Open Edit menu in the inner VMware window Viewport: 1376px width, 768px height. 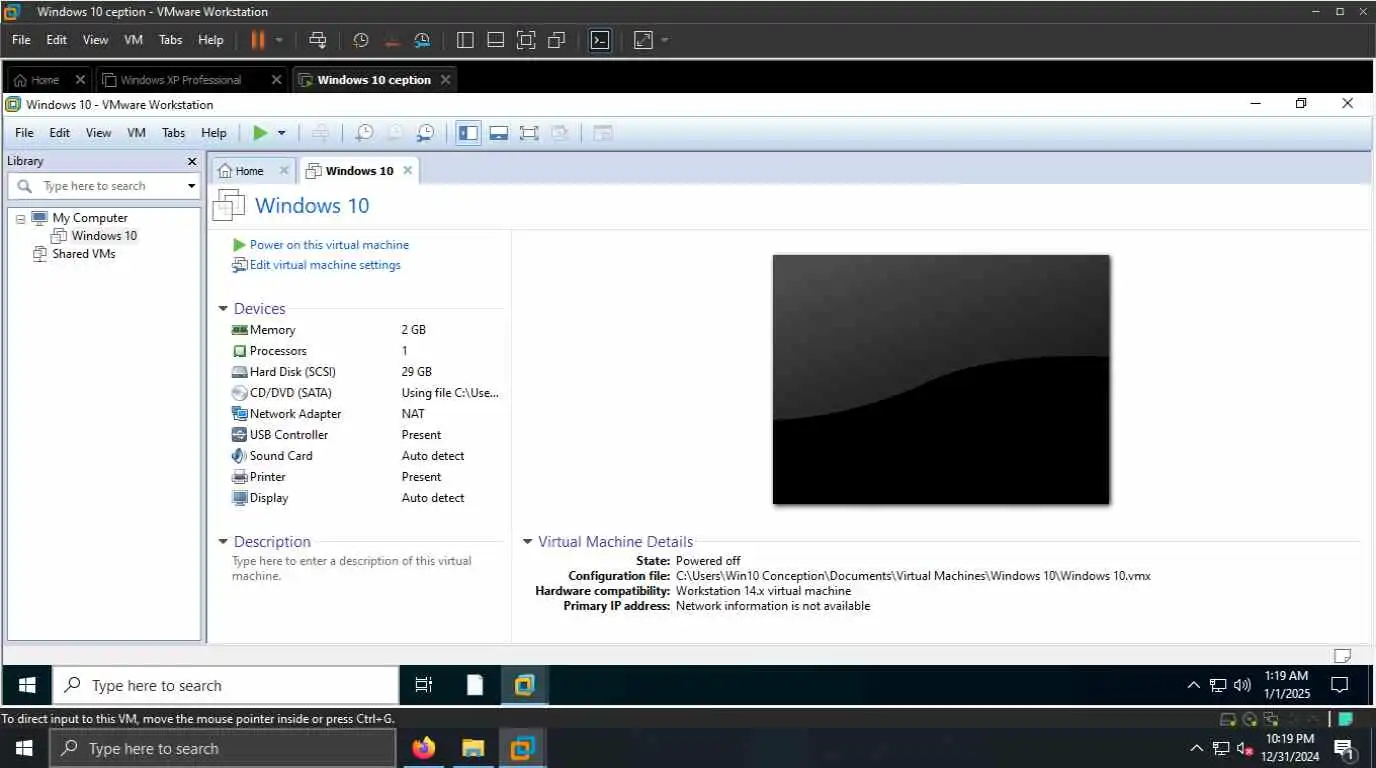click(x=60, y=133)
